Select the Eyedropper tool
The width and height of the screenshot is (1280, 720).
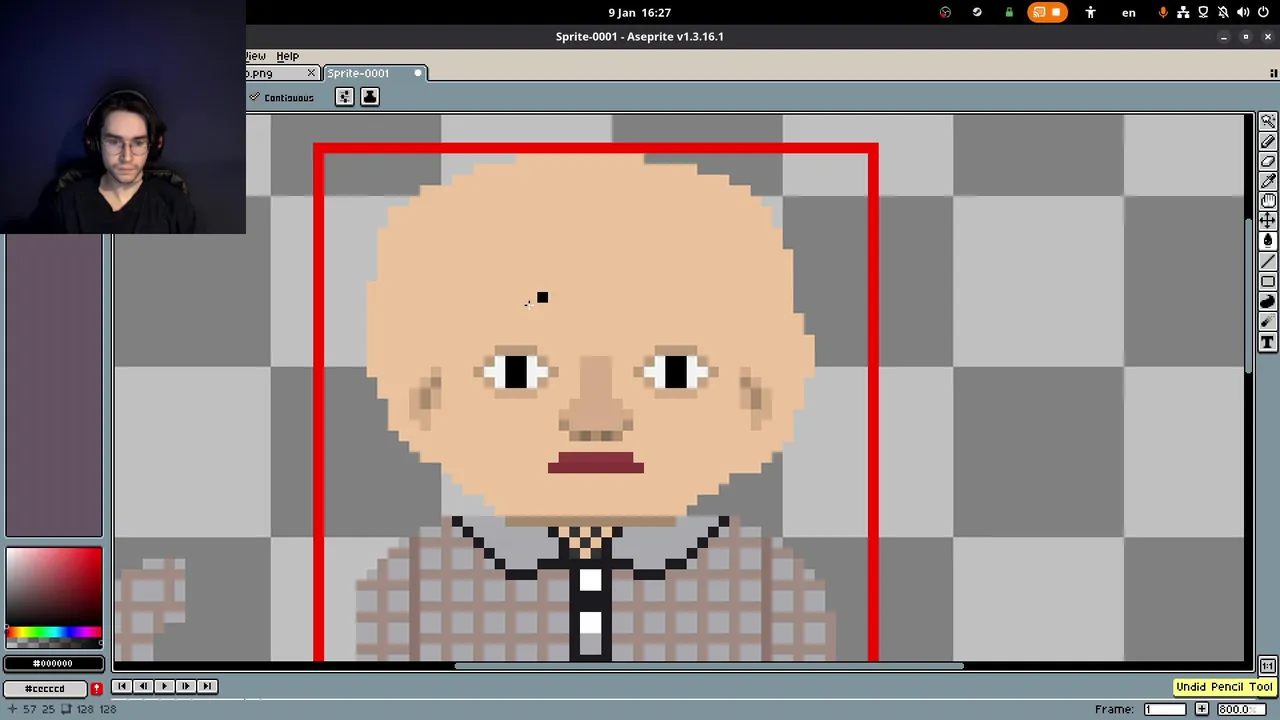click(1268, 181)
